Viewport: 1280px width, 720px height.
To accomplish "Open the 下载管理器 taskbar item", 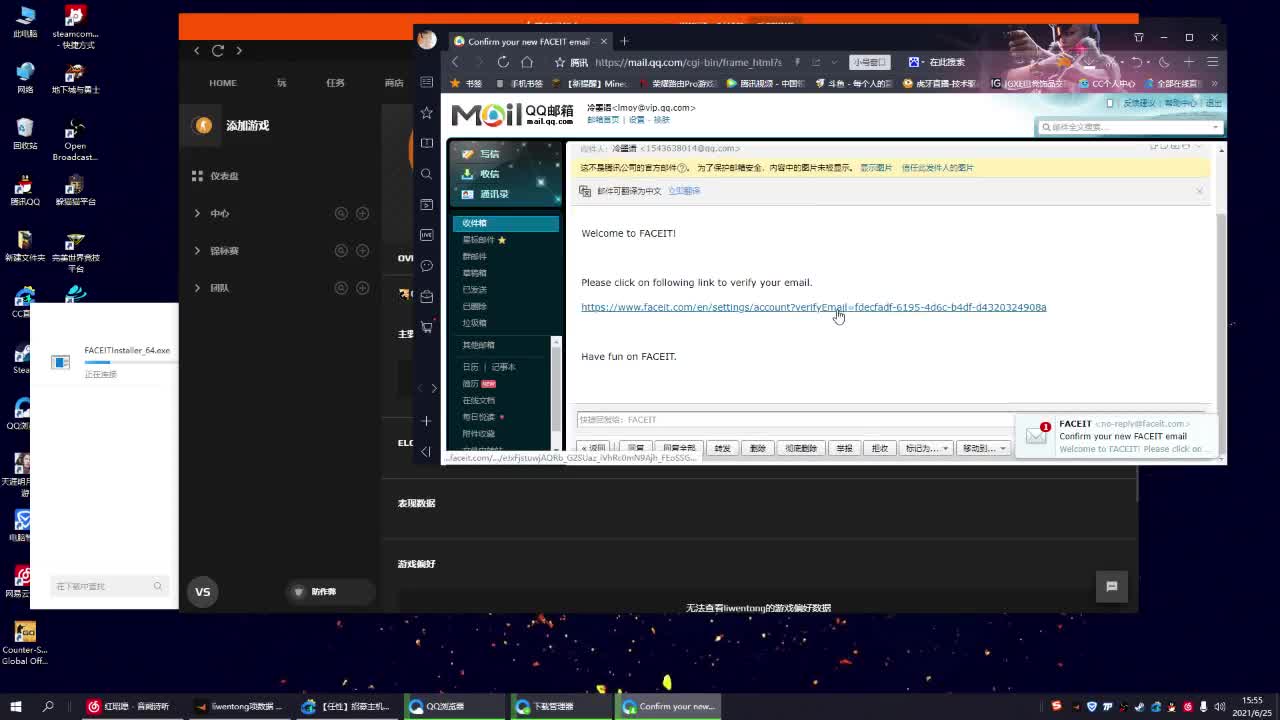I will pos(552,706).
